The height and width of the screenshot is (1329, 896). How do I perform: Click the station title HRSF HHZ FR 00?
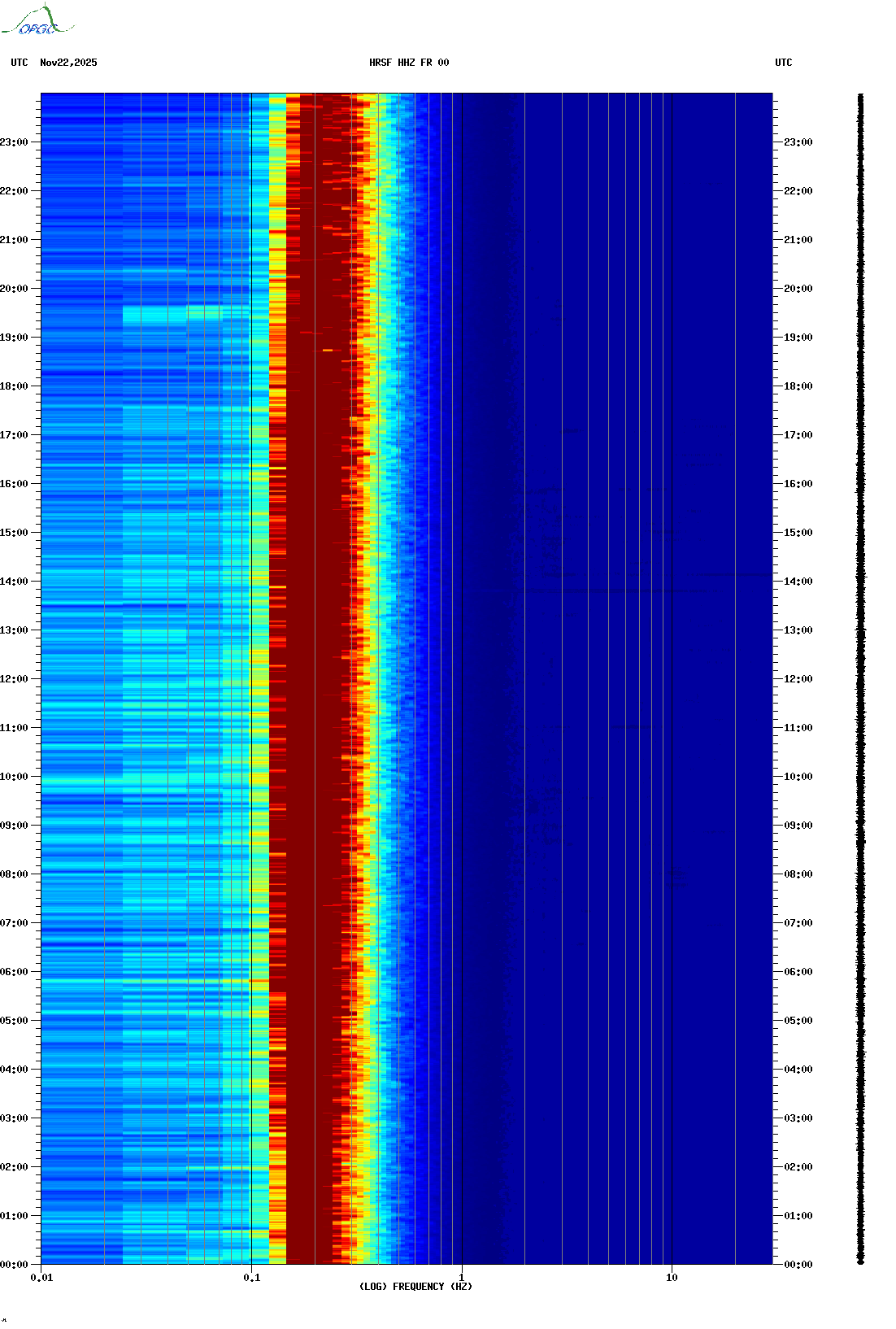click(x=409, y=63)
